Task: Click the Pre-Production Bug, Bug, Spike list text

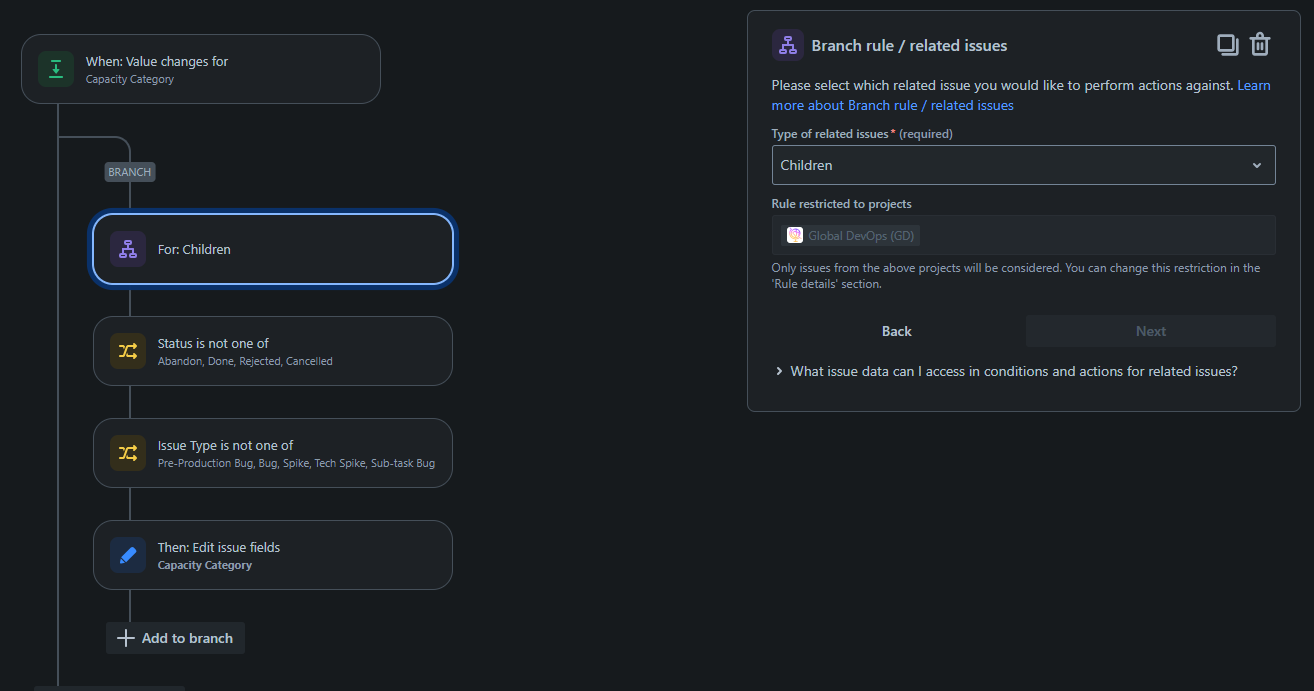Action: click(296, 463)
